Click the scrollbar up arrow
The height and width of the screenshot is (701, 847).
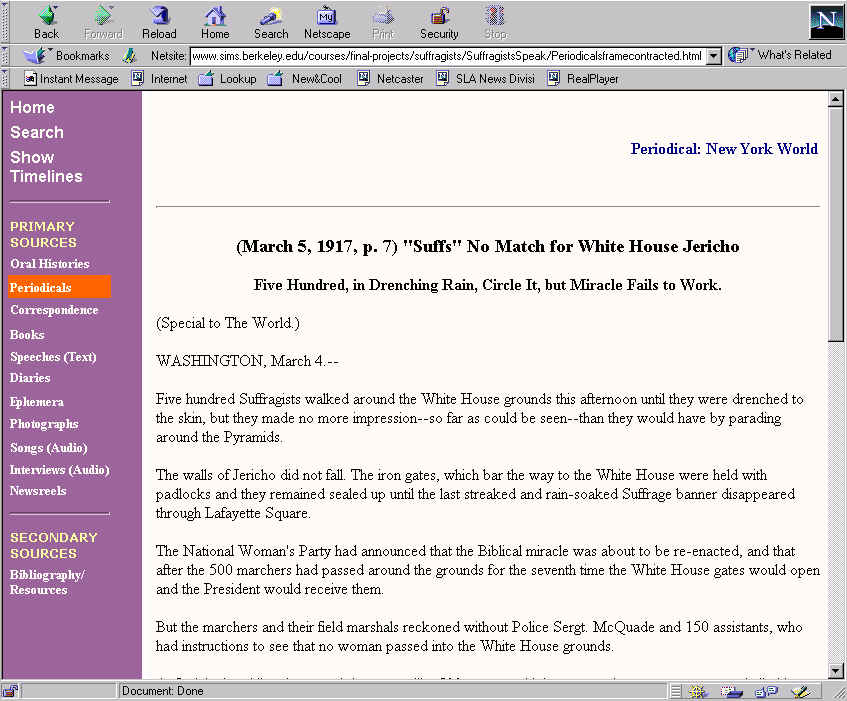(835, 99)
